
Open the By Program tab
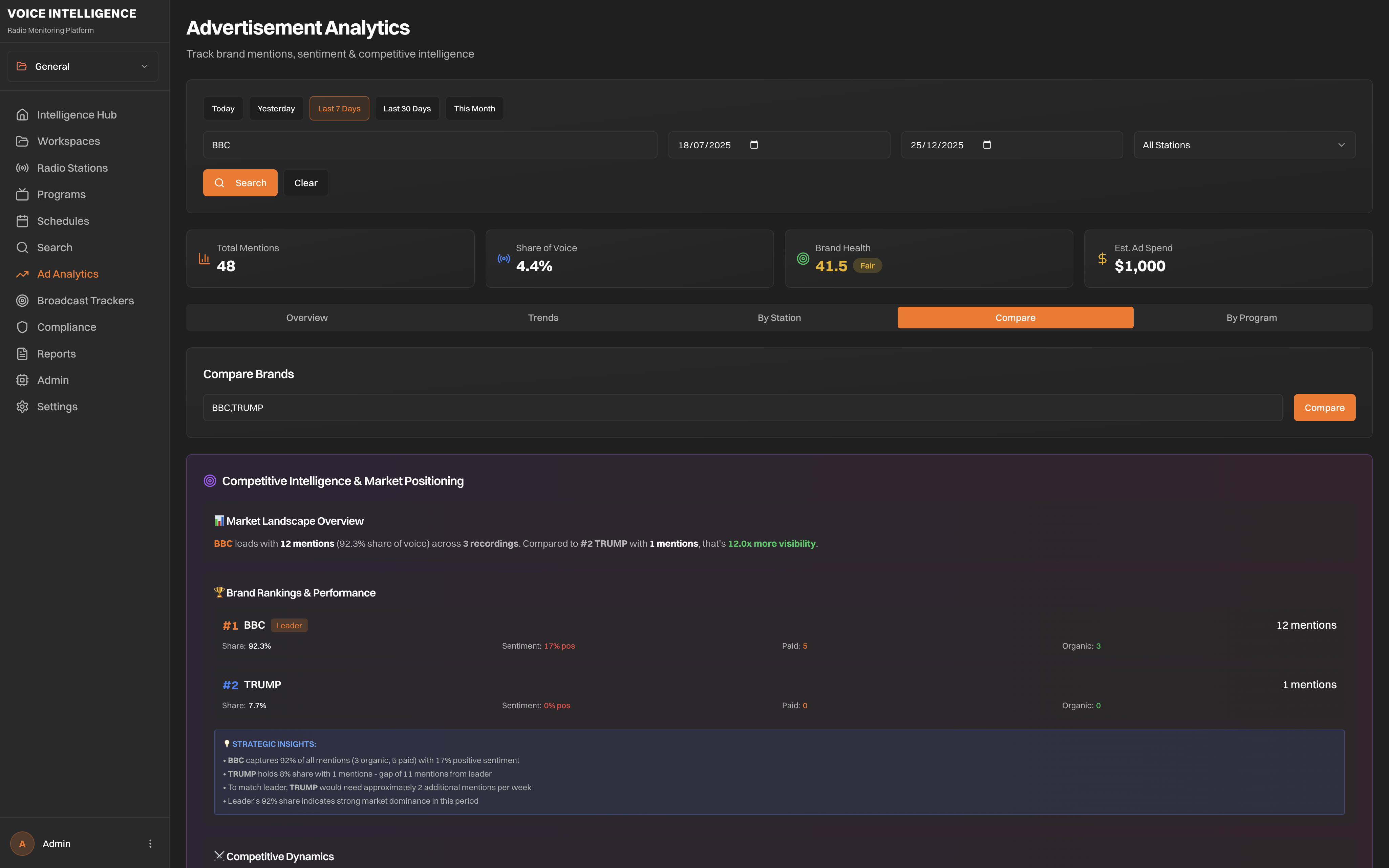click(1251, 318)
